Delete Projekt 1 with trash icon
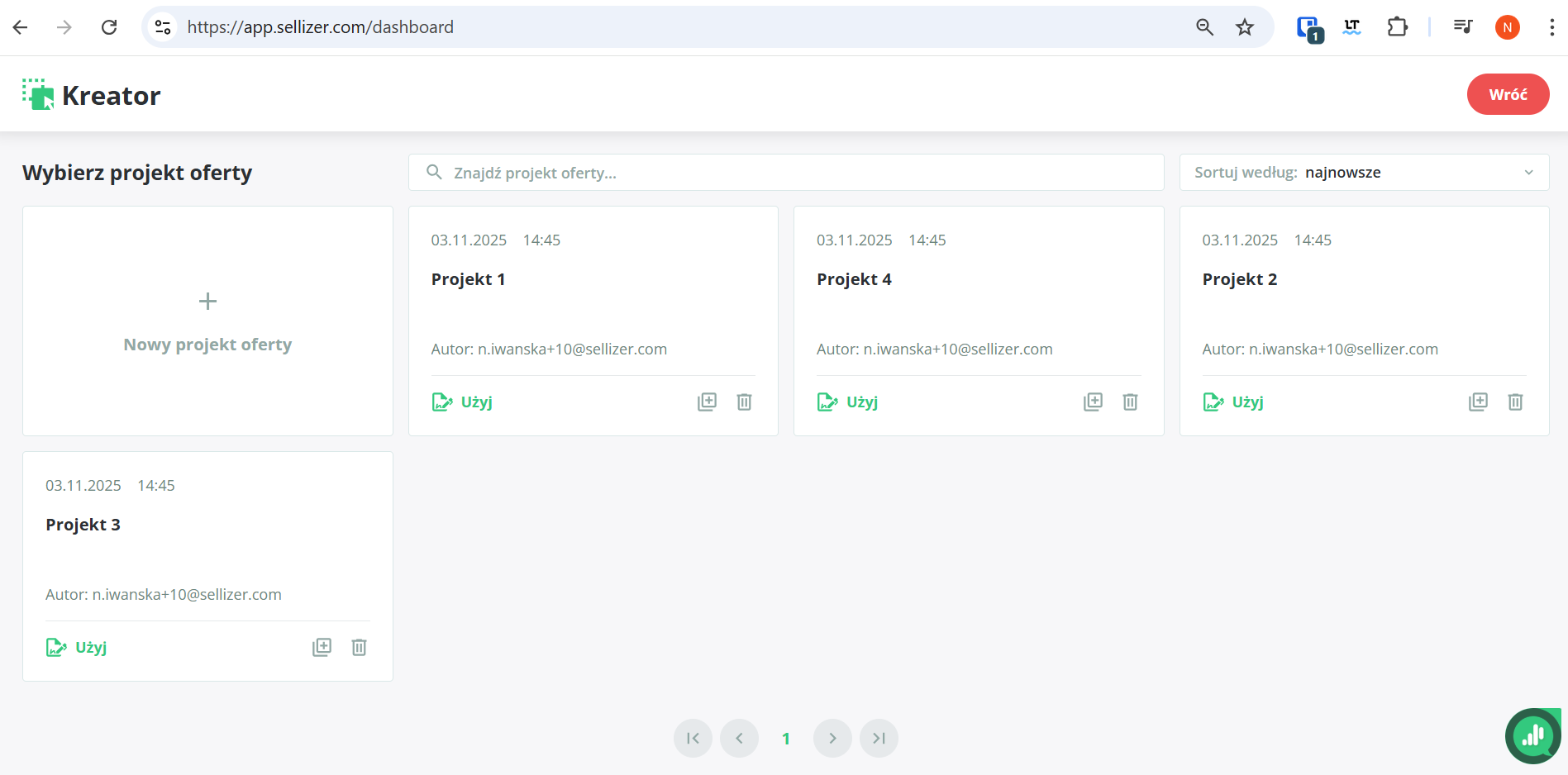Image resolution: width=1568 pixels, height=775 pixels. [x=744, y=402]
